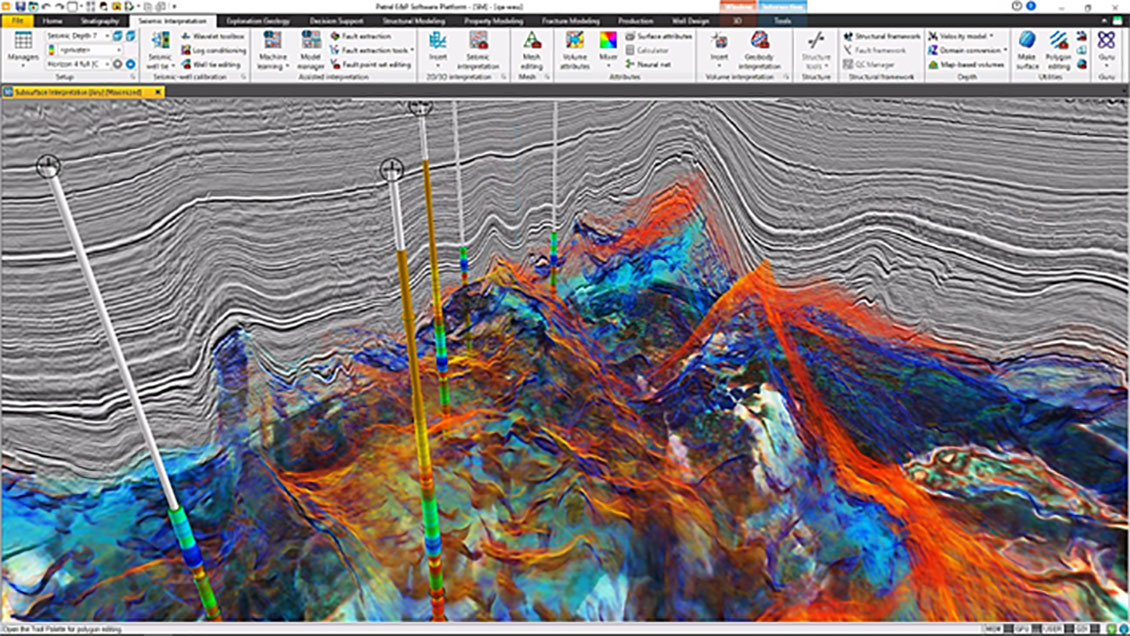Open the Seismic: Depth 7 dropdown

coord(107,36)
